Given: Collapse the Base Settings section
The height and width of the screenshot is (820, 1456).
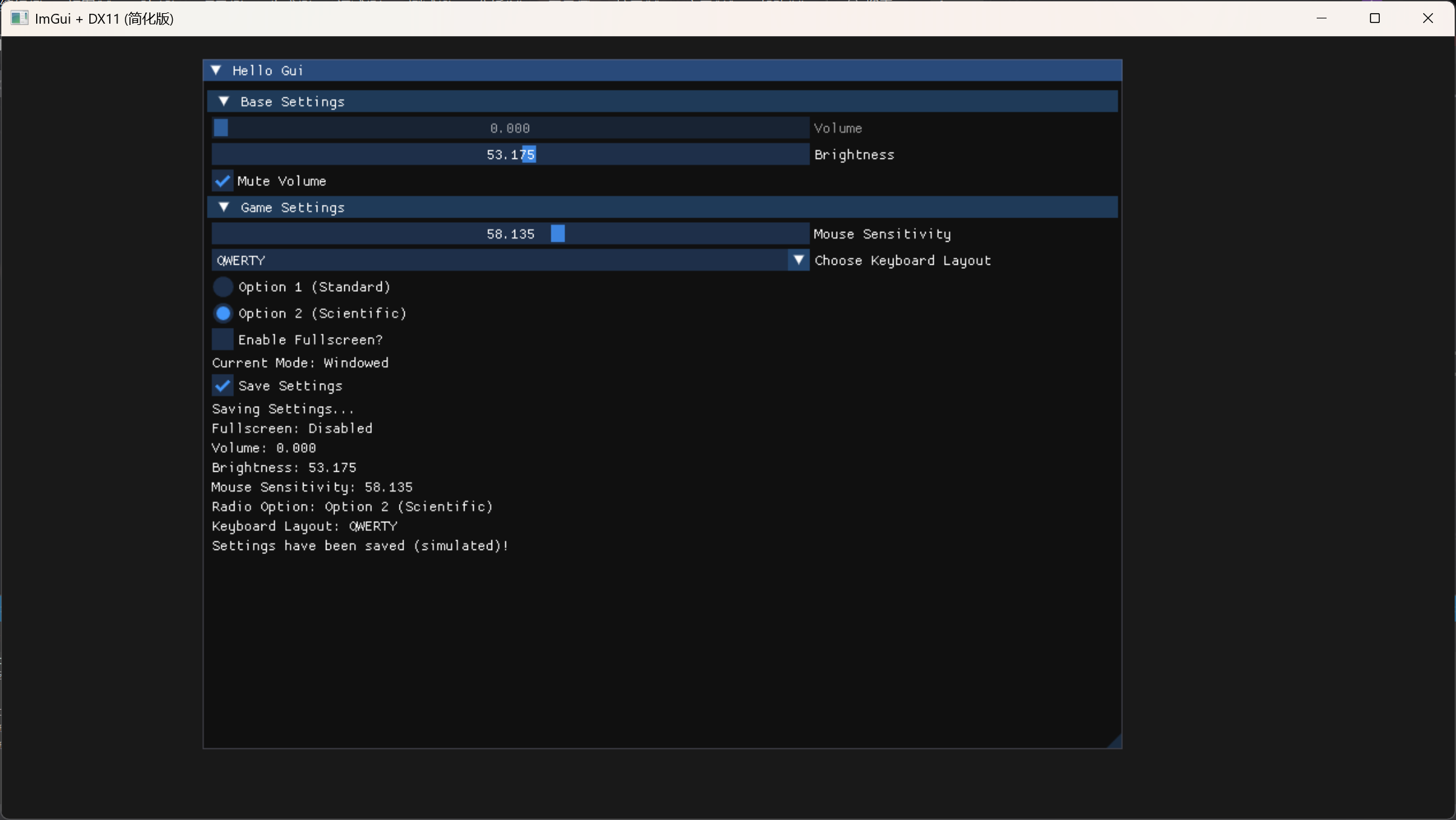Looking at the screenshot, I should [225, 101].
